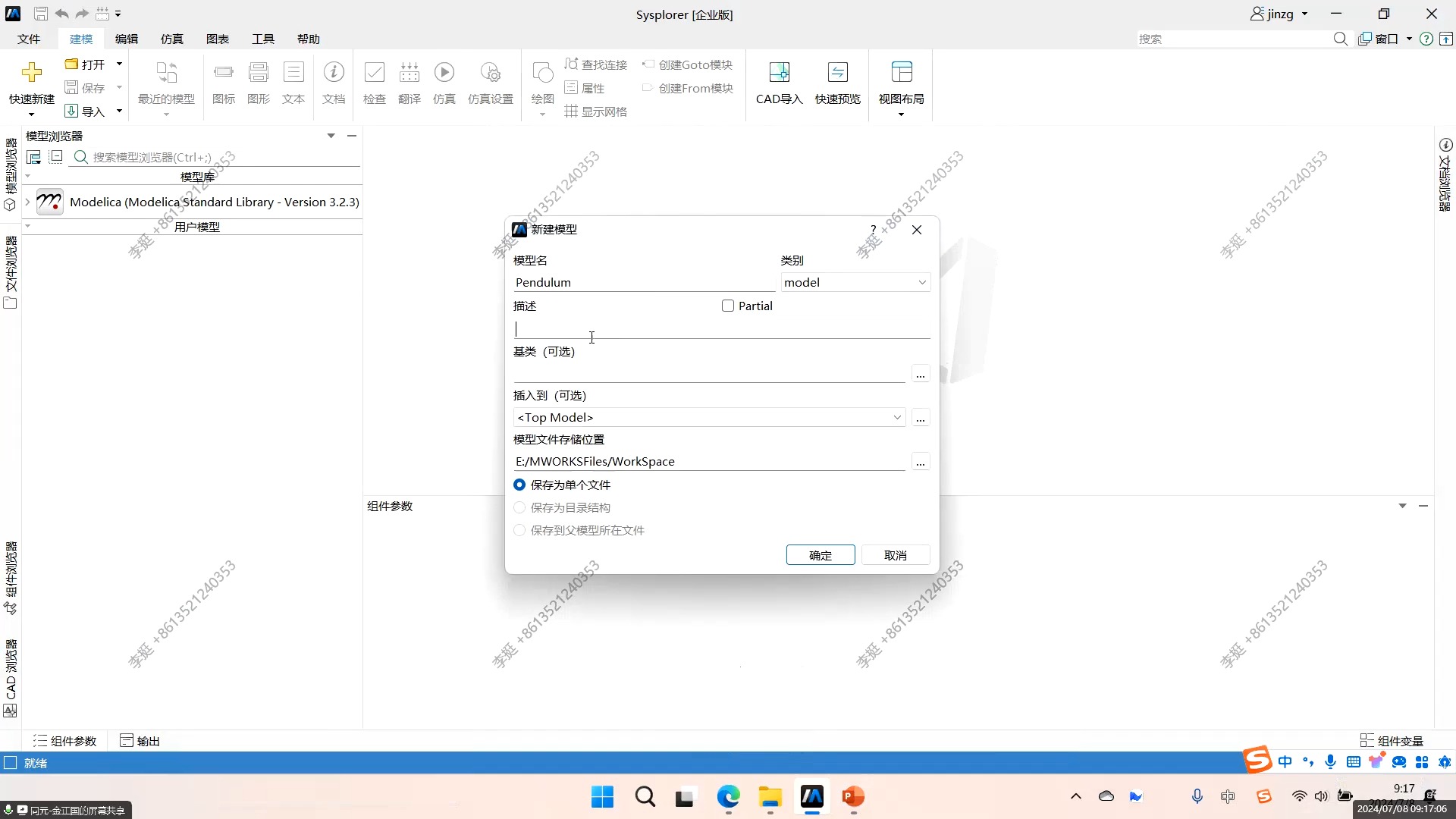Open the 快速新建 dropdown arrow
Screen dimensions: 1456x819
[31, 115]
